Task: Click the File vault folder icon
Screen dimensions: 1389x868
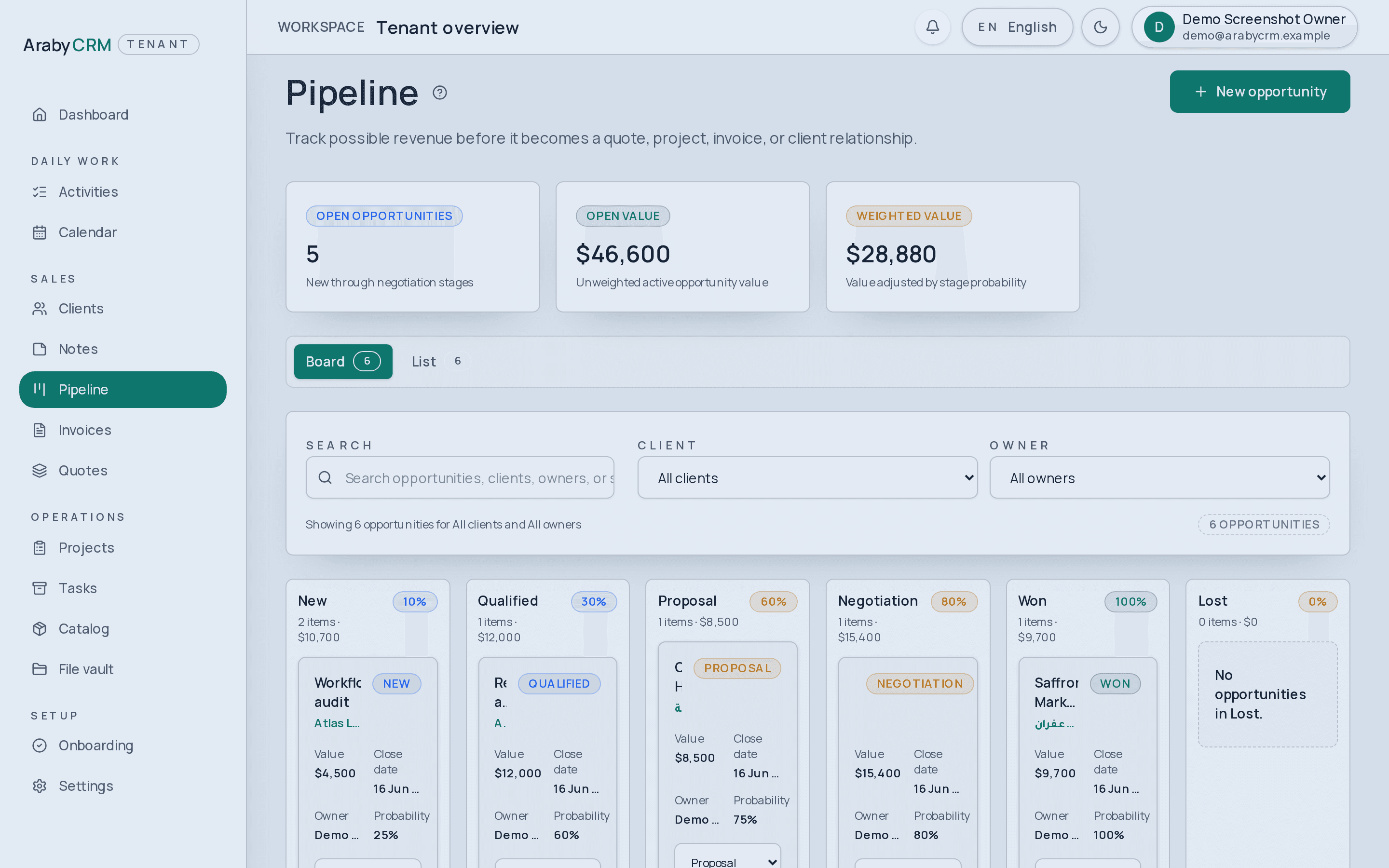Action: [40, 669]
